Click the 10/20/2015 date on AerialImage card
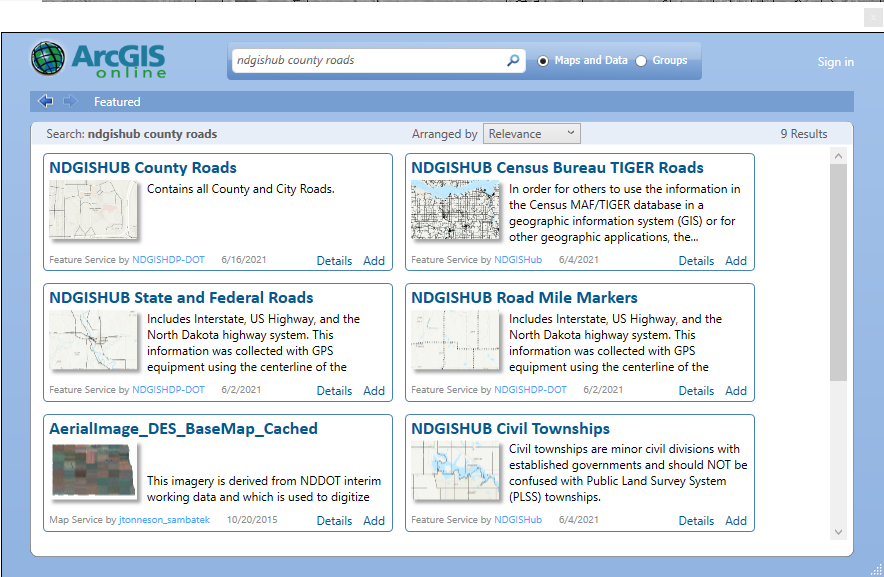 tap(252, 519)
